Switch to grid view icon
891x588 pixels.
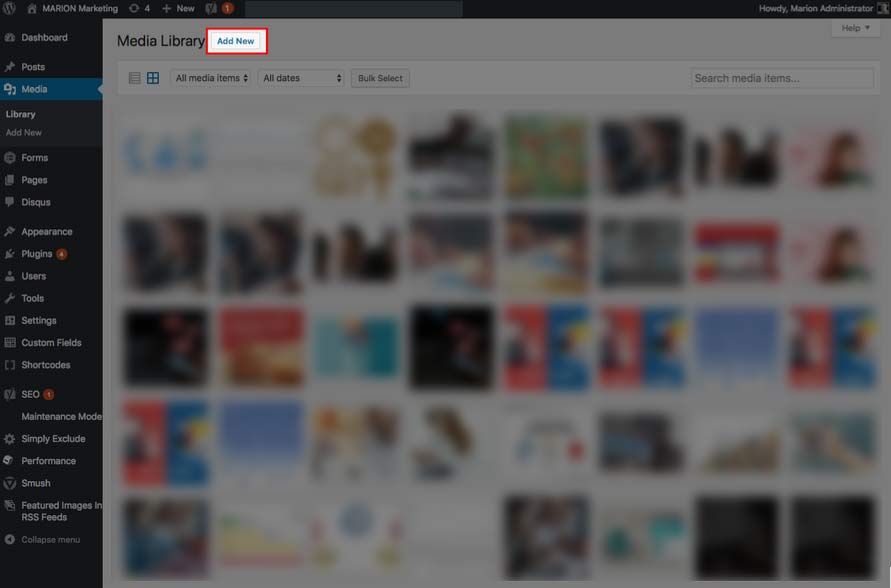[153, 78]
